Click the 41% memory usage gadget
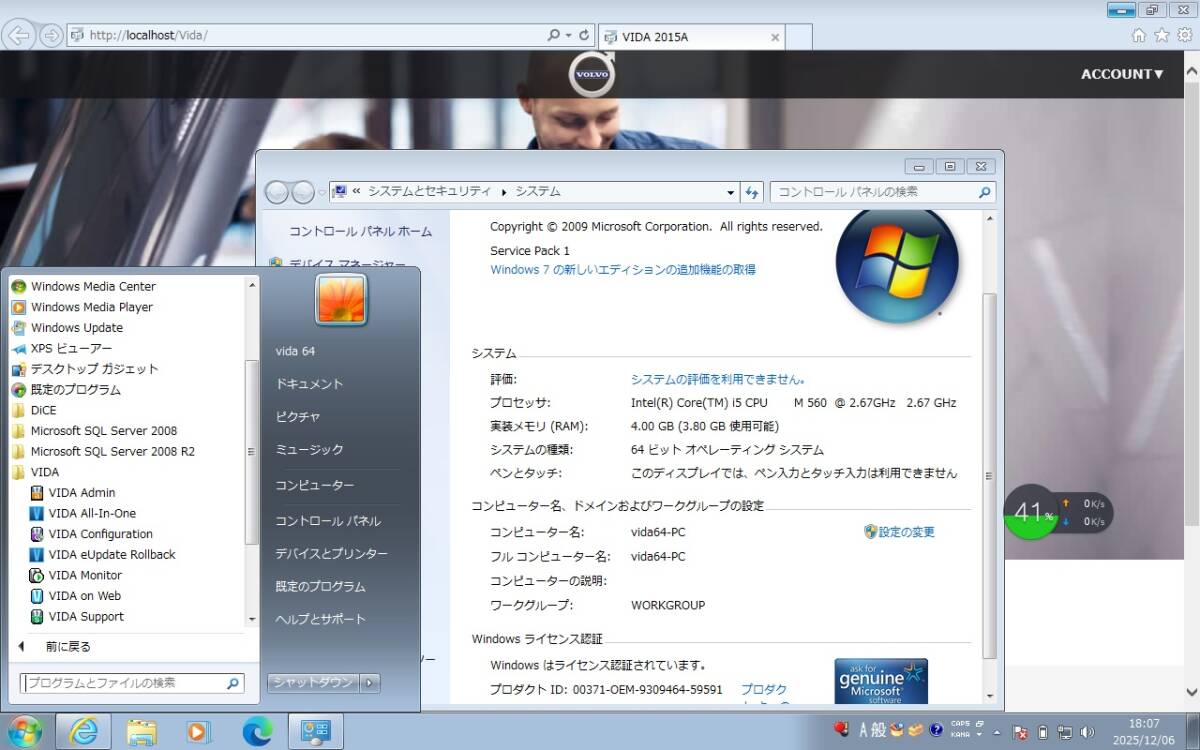 click(1031, 513)
